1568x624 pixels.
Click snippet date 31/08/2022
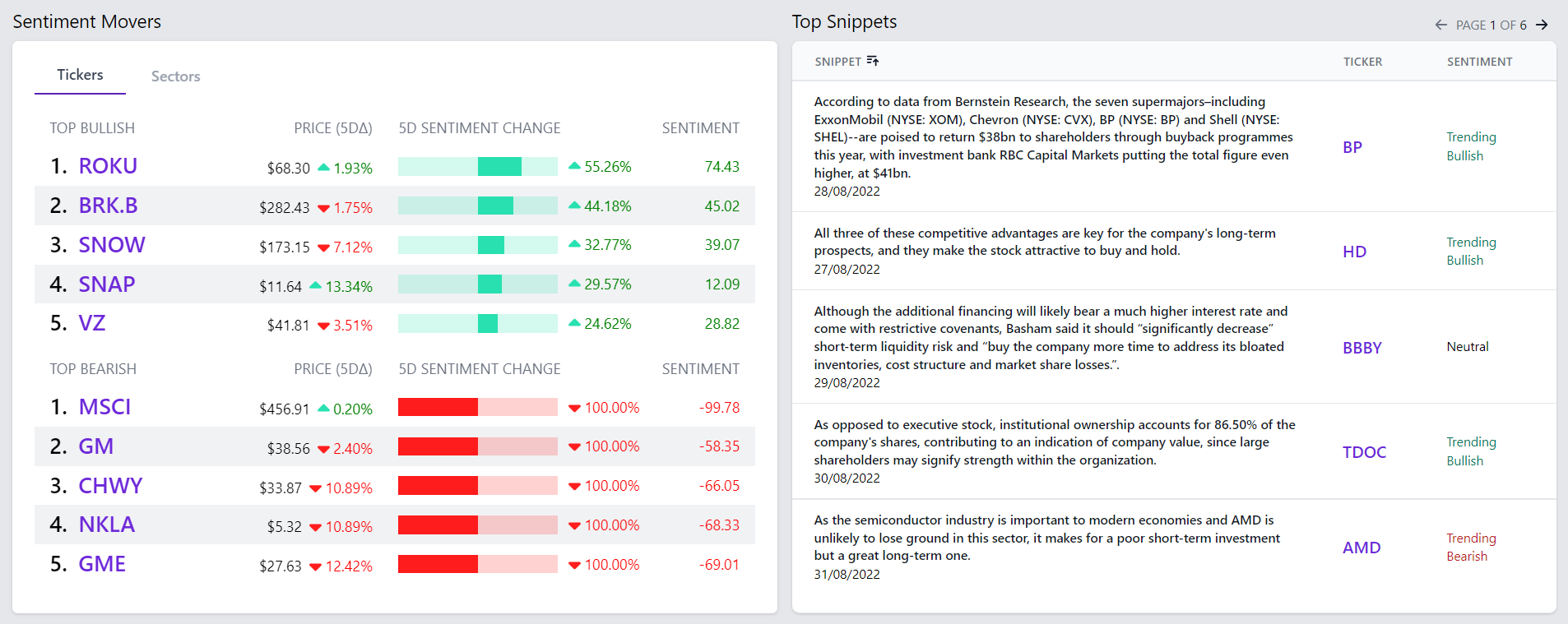point(847,575)
